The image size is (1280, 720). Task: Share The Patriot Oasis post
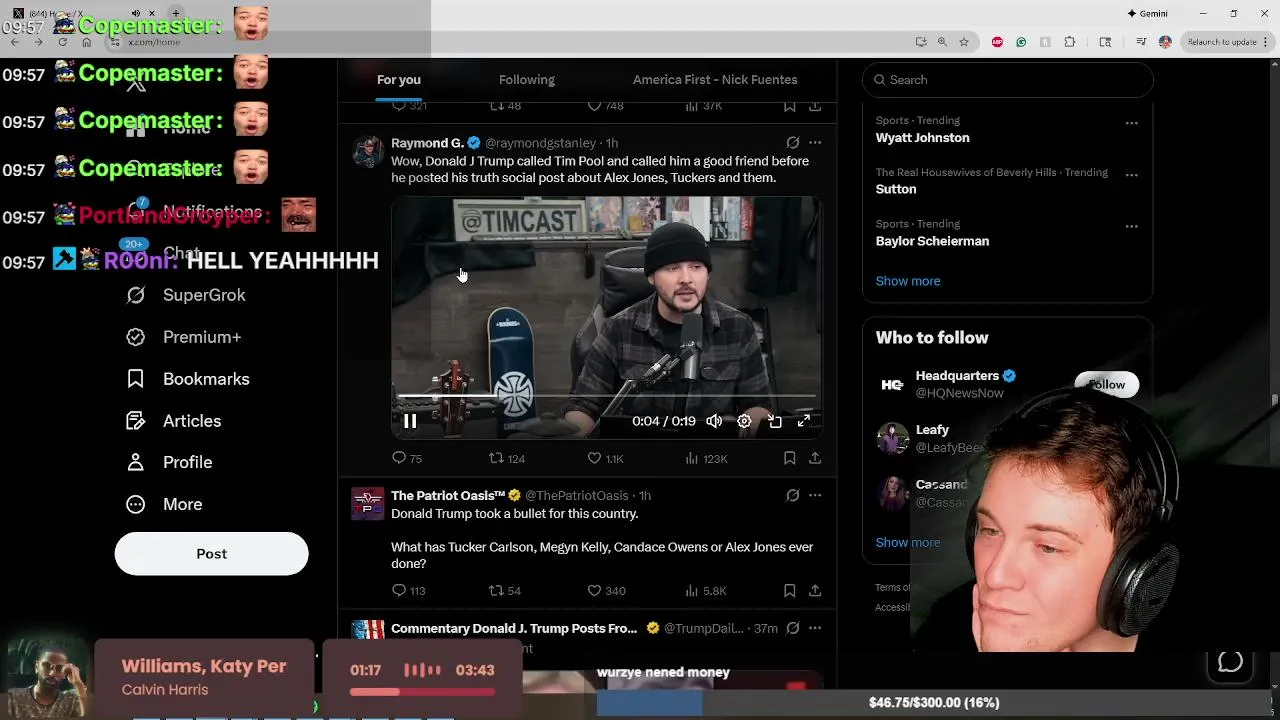(815, 591)
